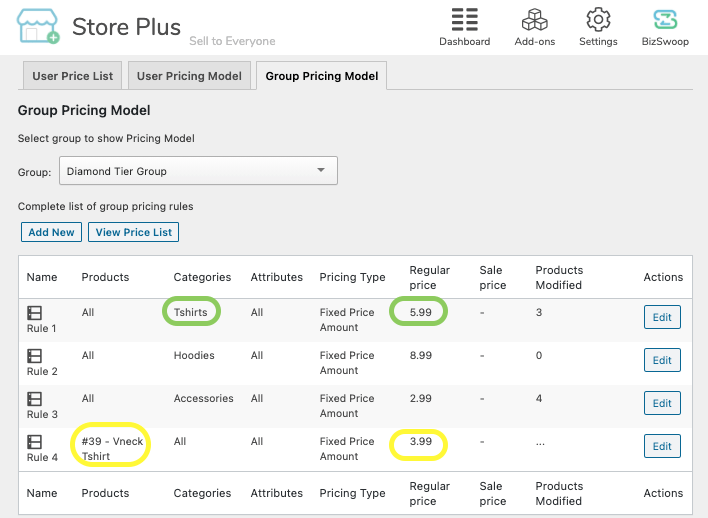Edit Rule 3 for Accessories

(x=662, y=403)
